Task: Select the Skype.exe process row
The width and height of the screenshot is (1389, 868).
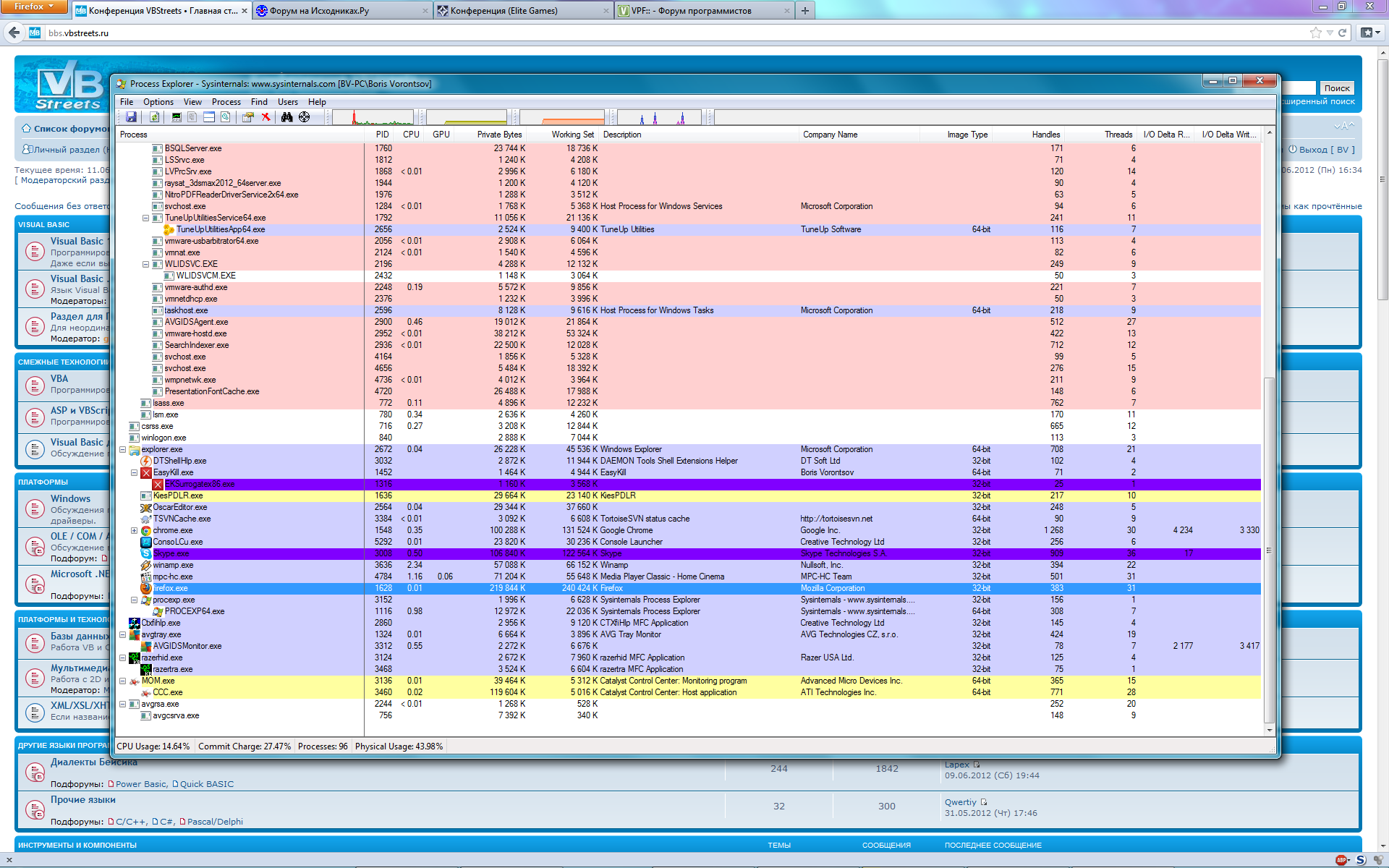Action: point(171,553)
